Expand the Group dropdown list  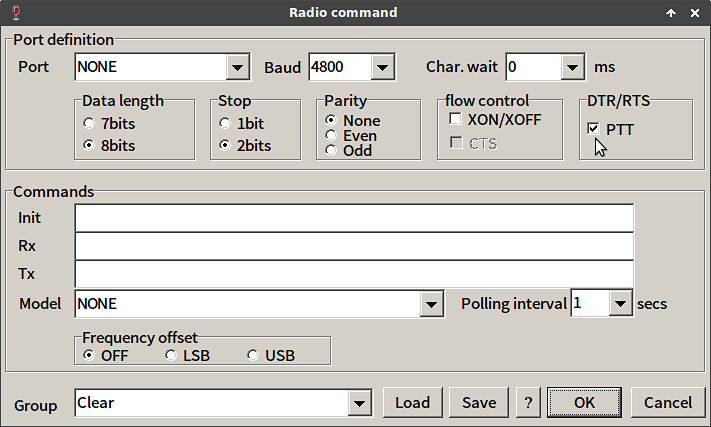click(360, 403)
